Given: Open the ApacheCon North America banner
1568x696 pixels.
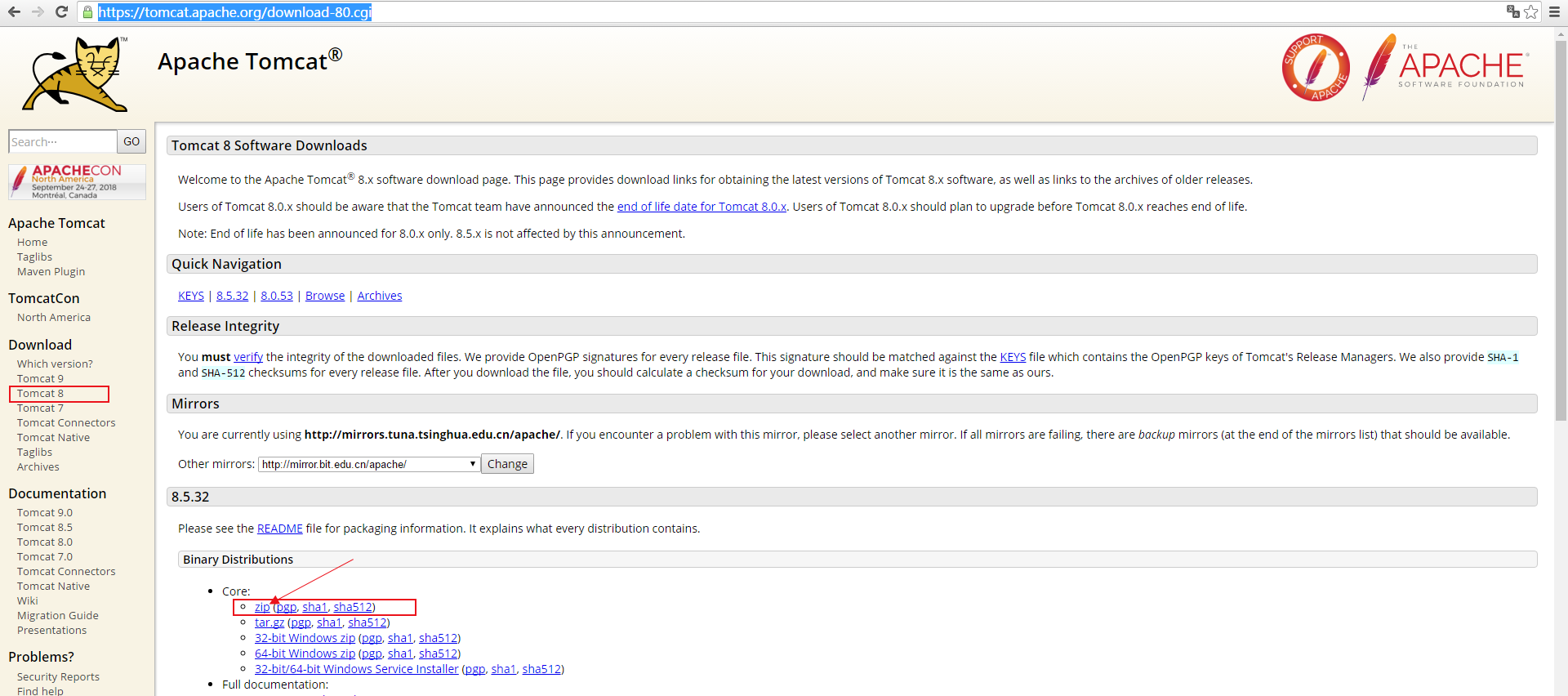Looking at the screenshot, I should [77, 182].
